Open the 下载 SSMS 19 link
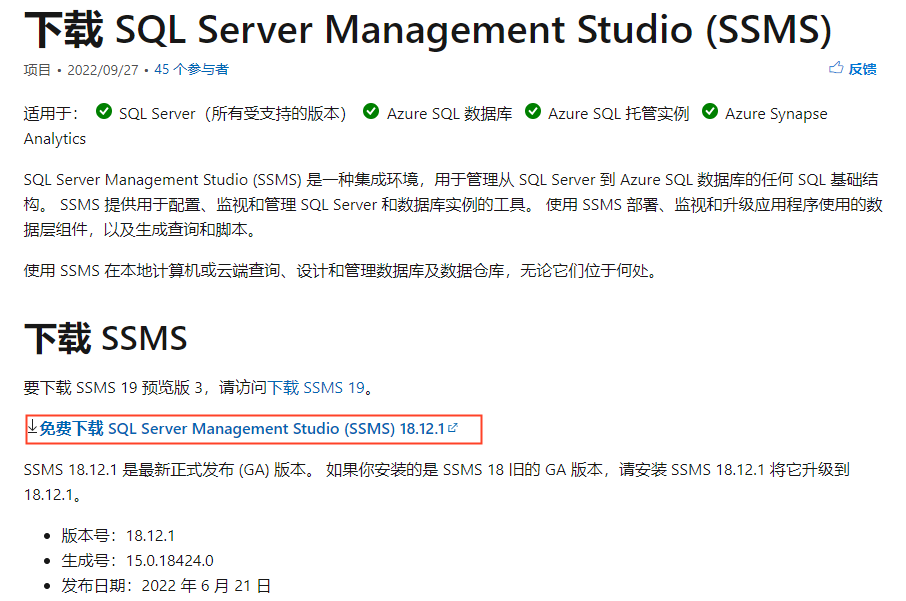The width and height of the screenshot is (906, 601). tap(316, 387)
